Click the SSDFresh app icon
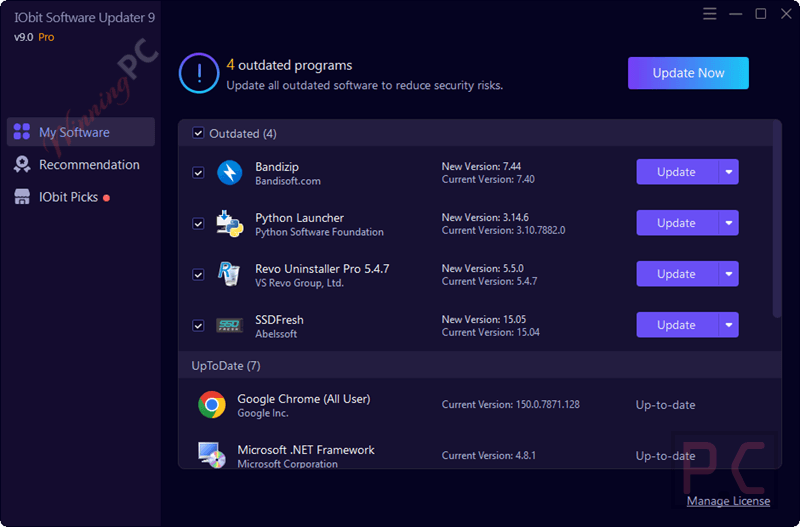Viewport: 800px width, 527px height. point(229,325)
